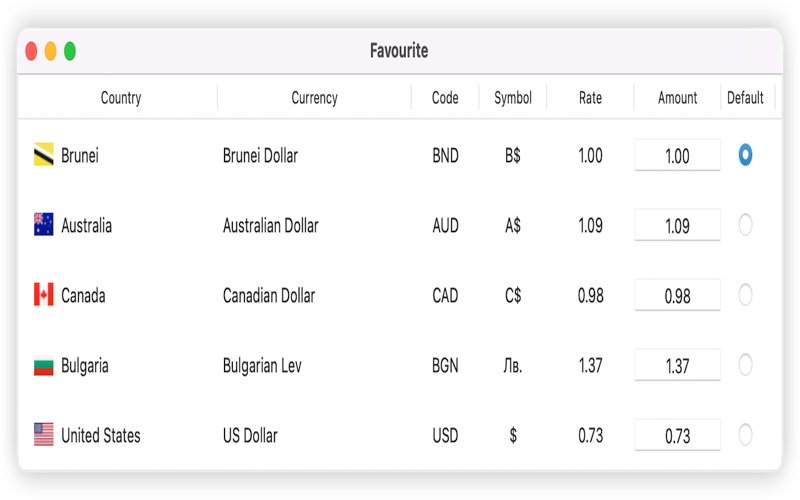Click the Bulgaria flag icon

pos(44,365)
